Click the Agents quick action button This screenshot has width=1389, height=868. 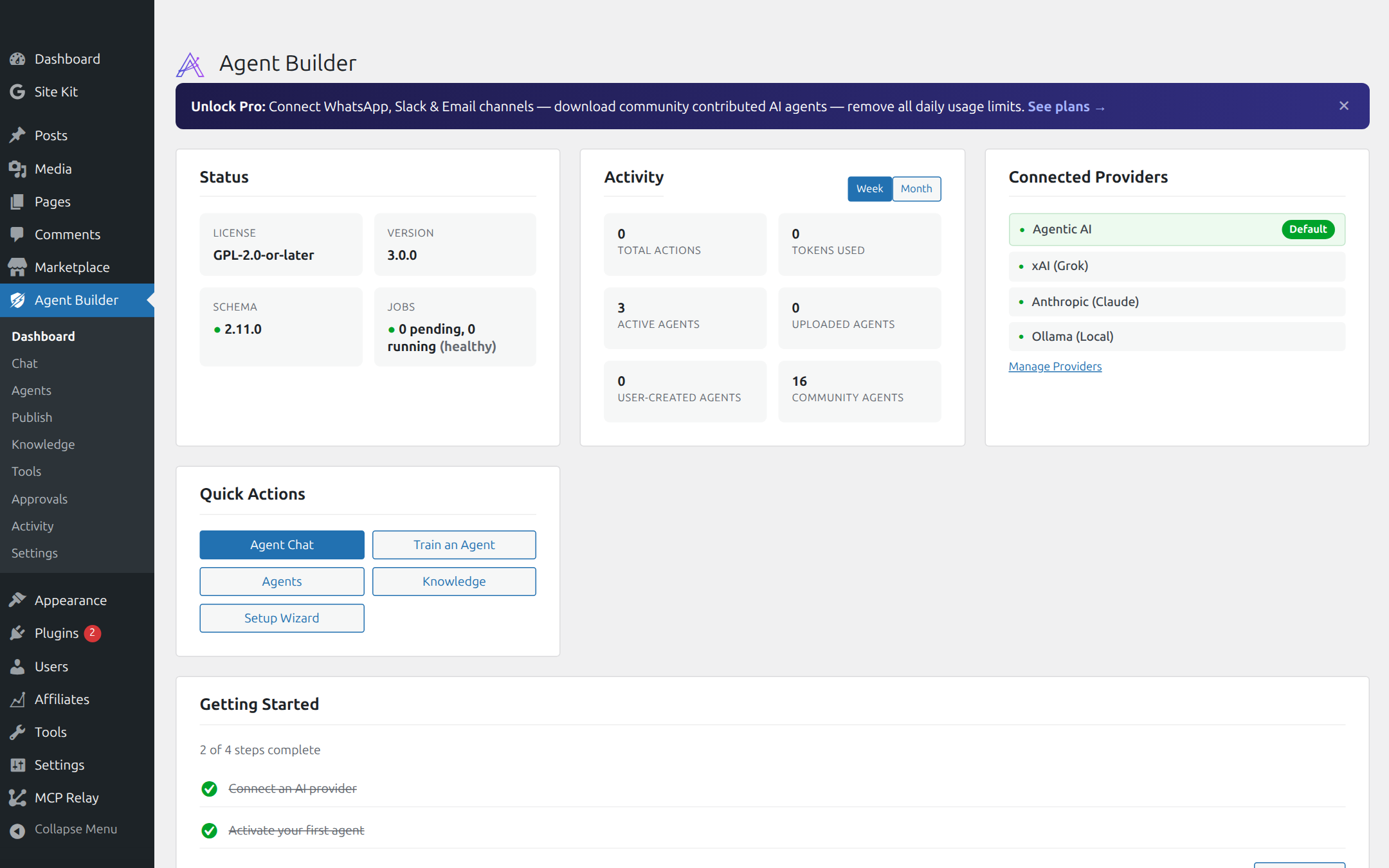coord(282,582)
